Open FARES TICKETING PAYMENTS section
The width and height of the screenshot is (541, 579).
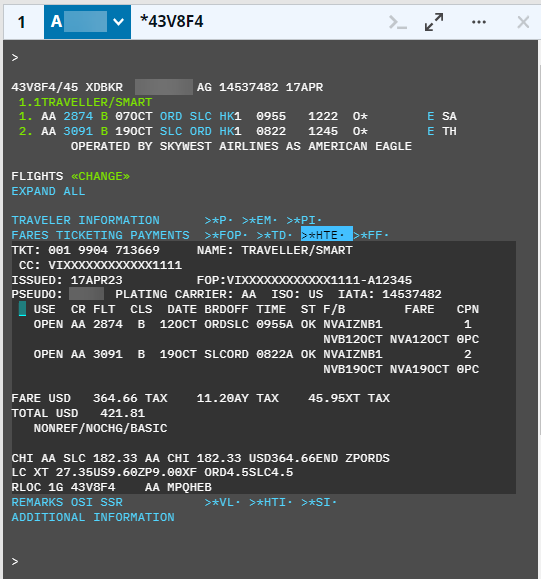pos(100,235)
